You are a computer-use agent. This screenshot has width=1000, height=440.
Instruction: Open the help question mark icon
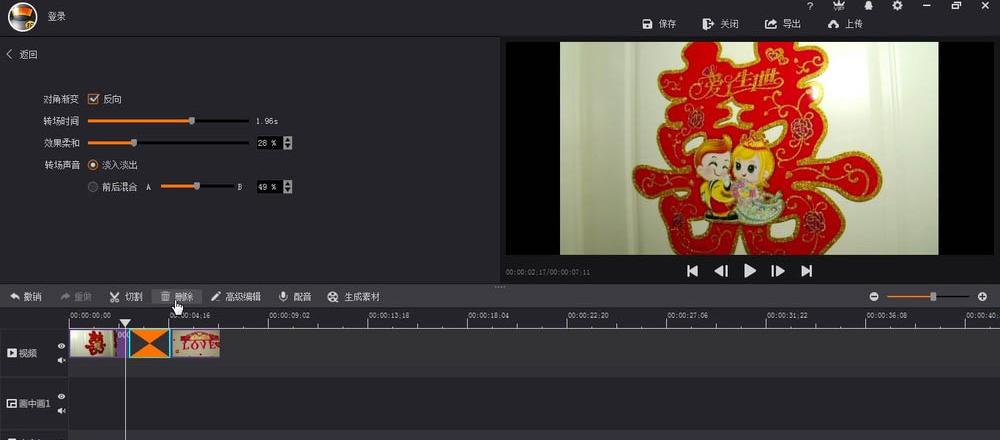point(810,6)
